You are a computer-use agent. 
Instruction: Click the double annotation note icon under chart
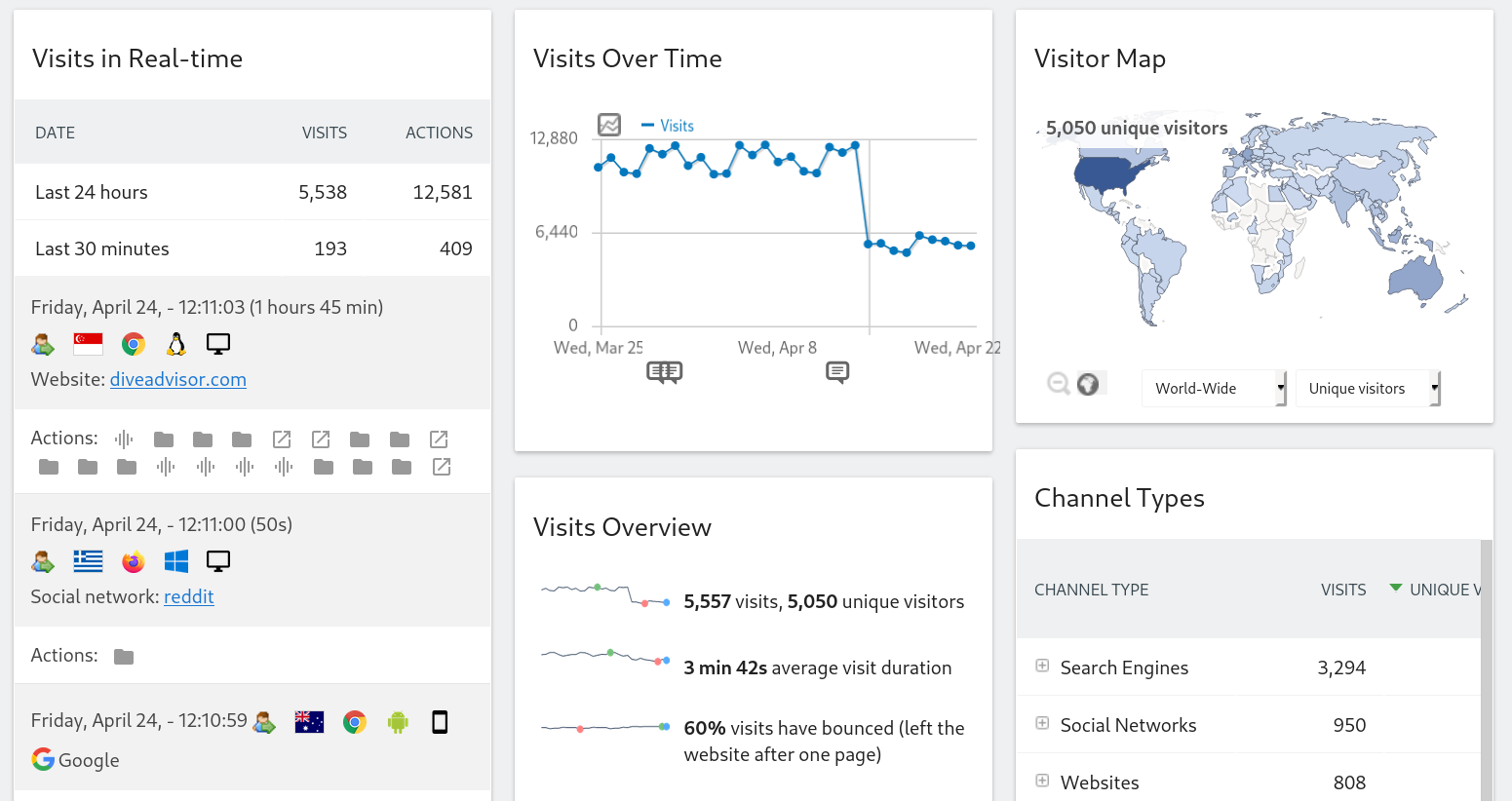(664, 372)
